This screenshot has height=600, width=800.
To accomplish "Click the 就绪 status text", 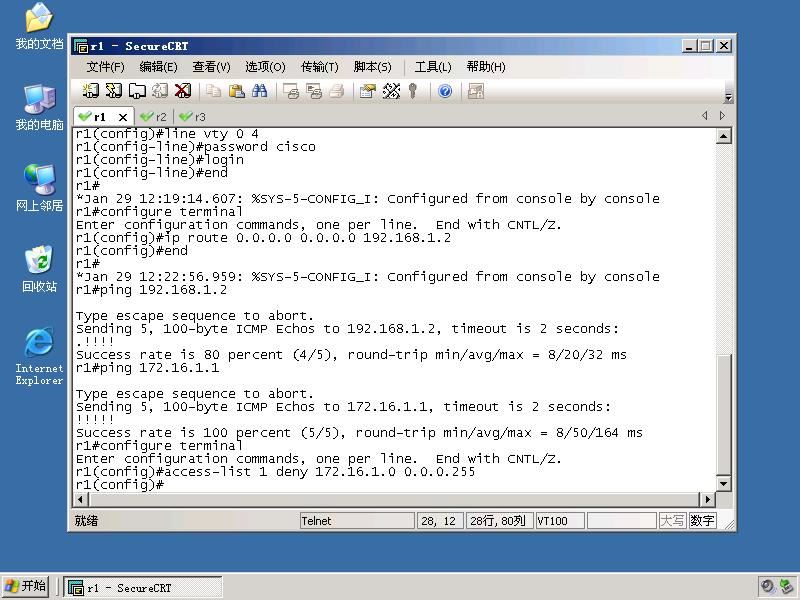I will tap(86, 521).
